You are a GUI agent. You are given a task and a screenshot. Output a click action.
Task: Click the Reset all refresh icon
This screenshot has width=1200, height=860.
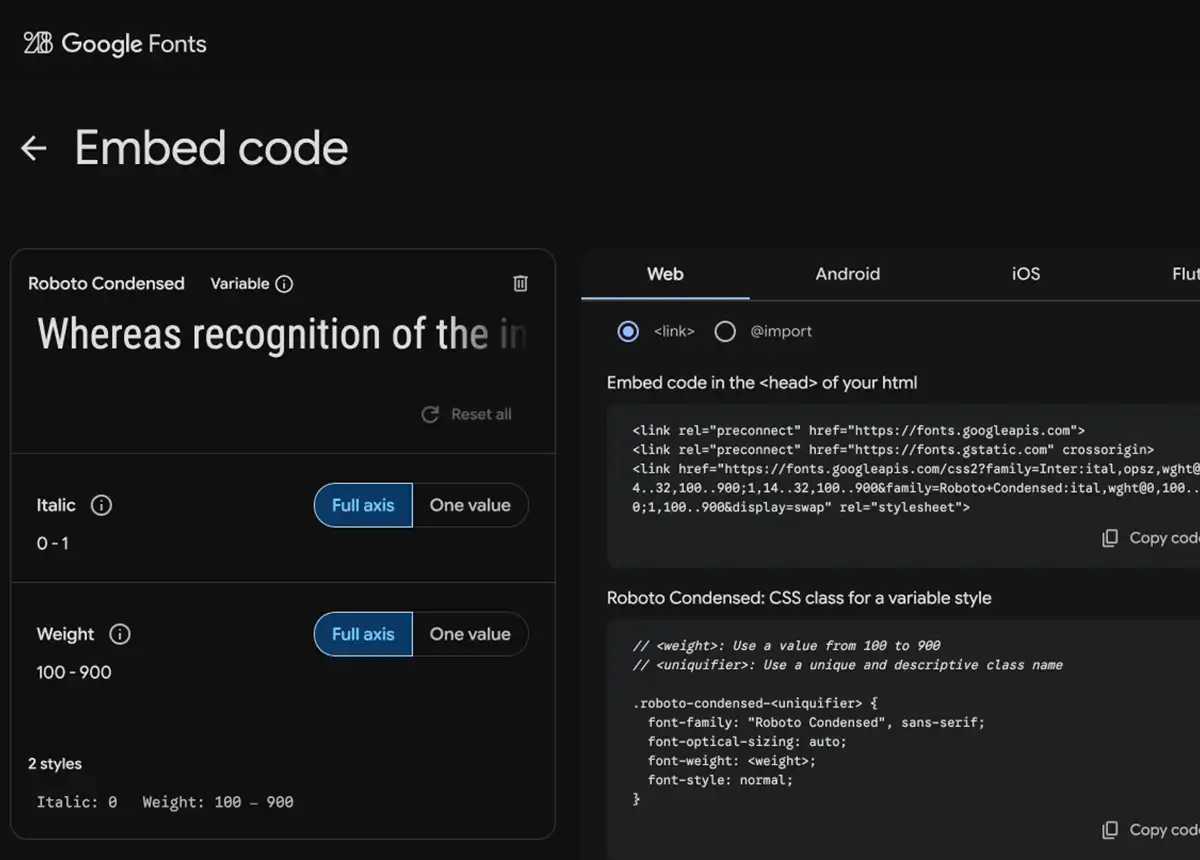430,414
